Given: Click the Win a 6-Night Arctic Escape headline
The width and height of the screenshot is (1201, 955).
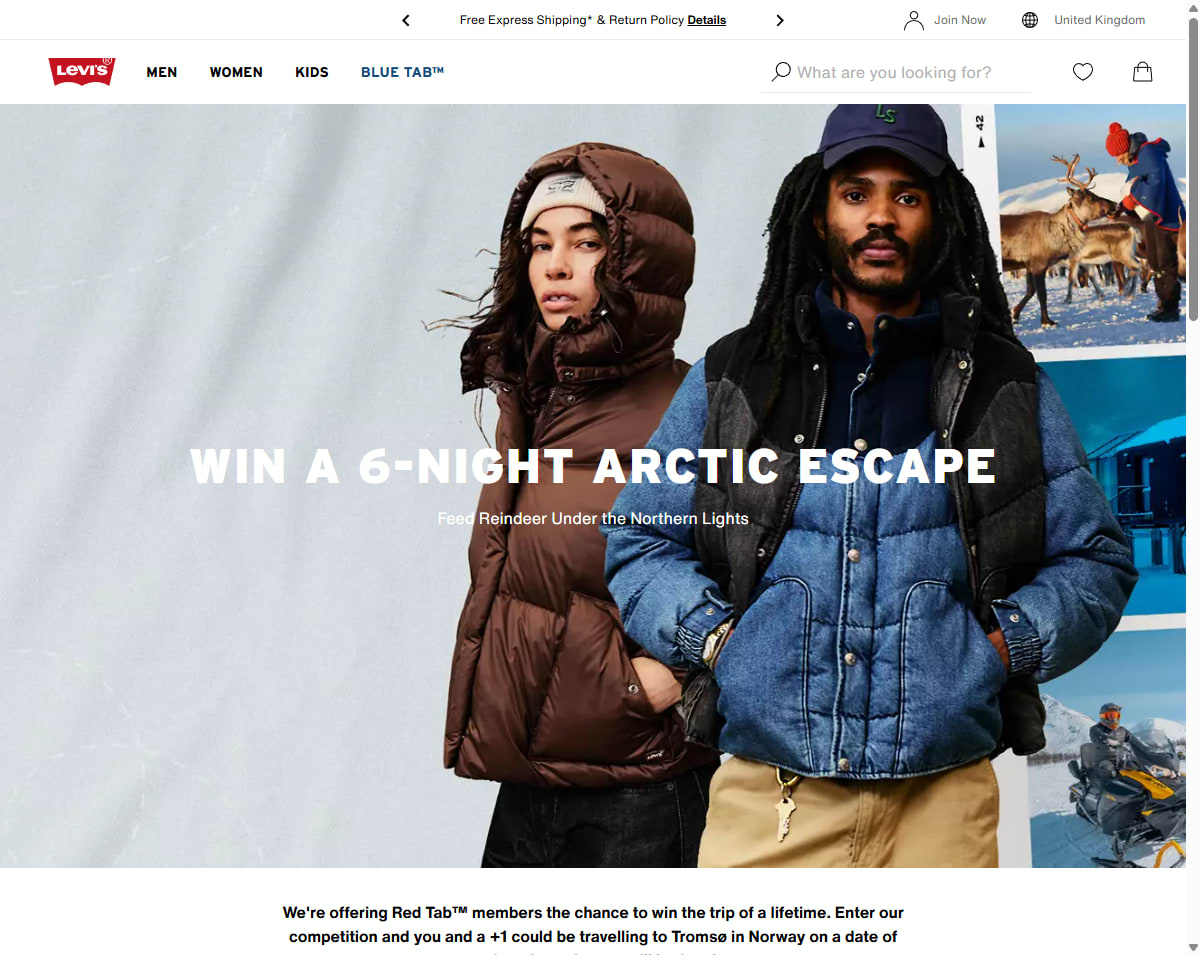Looking at the screenshot, I should pos(593,466).
